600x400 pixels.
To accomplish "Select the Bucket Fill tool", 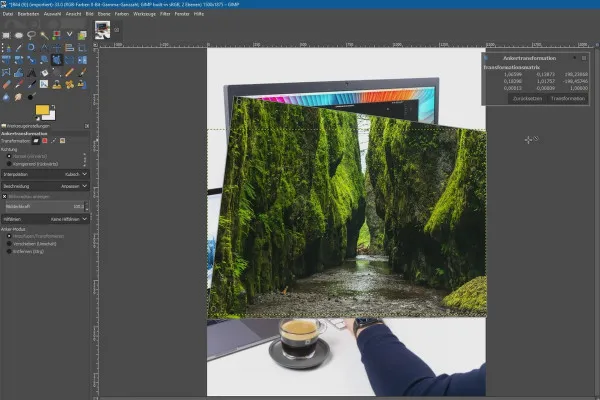I will [x=44, y=72].
